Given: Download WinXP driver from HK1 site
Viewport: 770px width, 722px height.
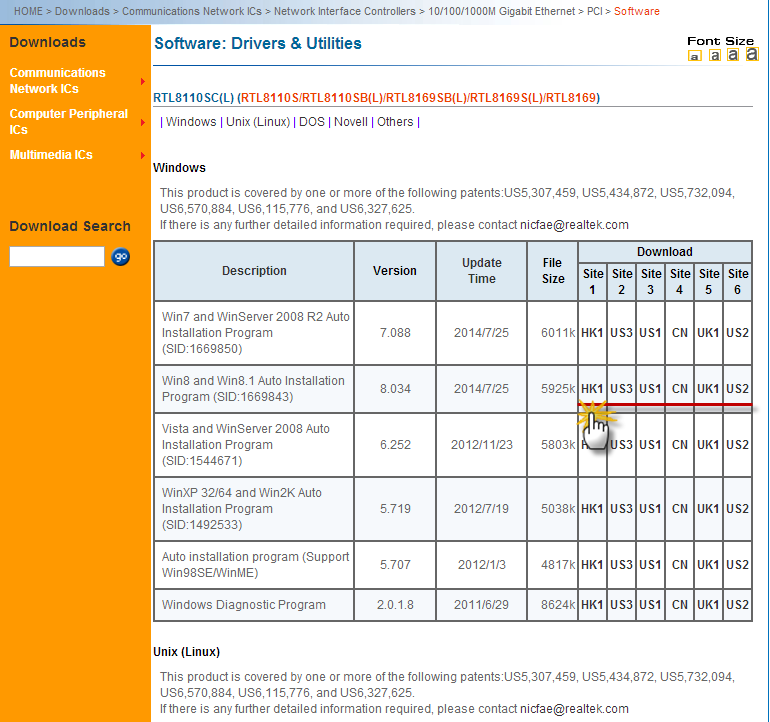Looking at the screenshot, I should coord(592,509).
